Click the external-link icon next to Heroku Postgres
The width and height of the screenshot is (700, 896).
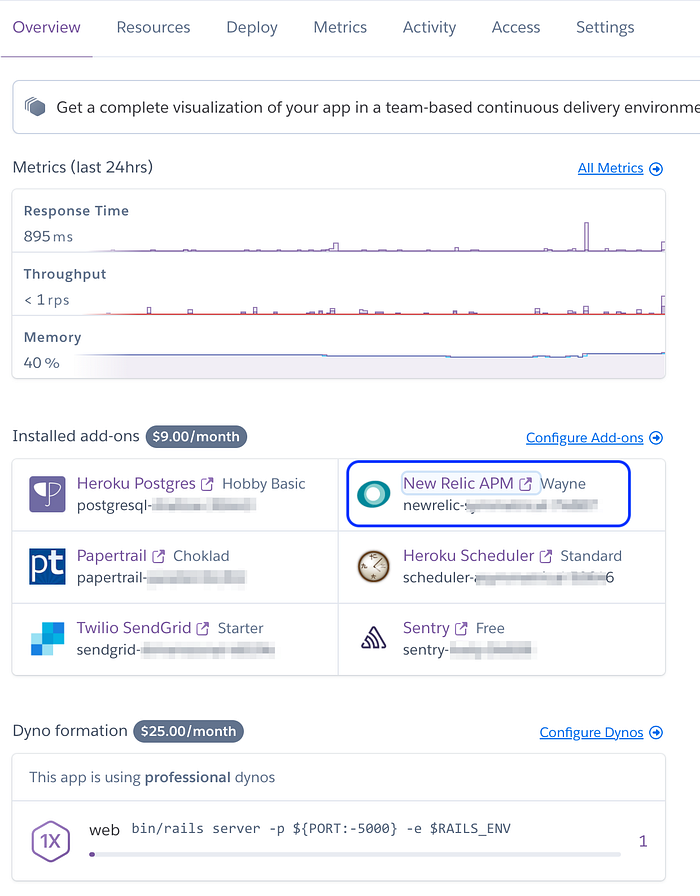point(207,484)
